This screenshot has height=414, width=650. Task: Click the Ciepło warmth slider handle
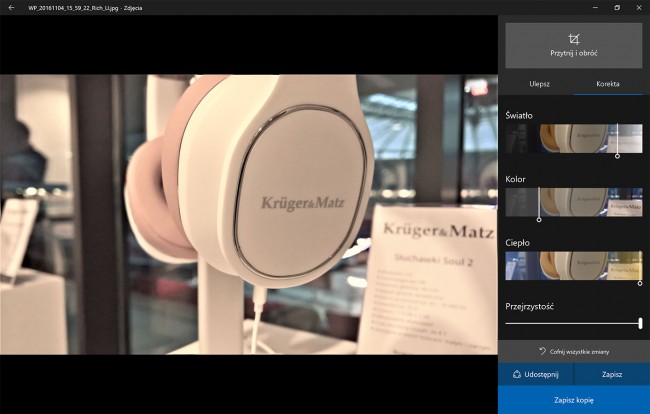(x=640, y=283)
